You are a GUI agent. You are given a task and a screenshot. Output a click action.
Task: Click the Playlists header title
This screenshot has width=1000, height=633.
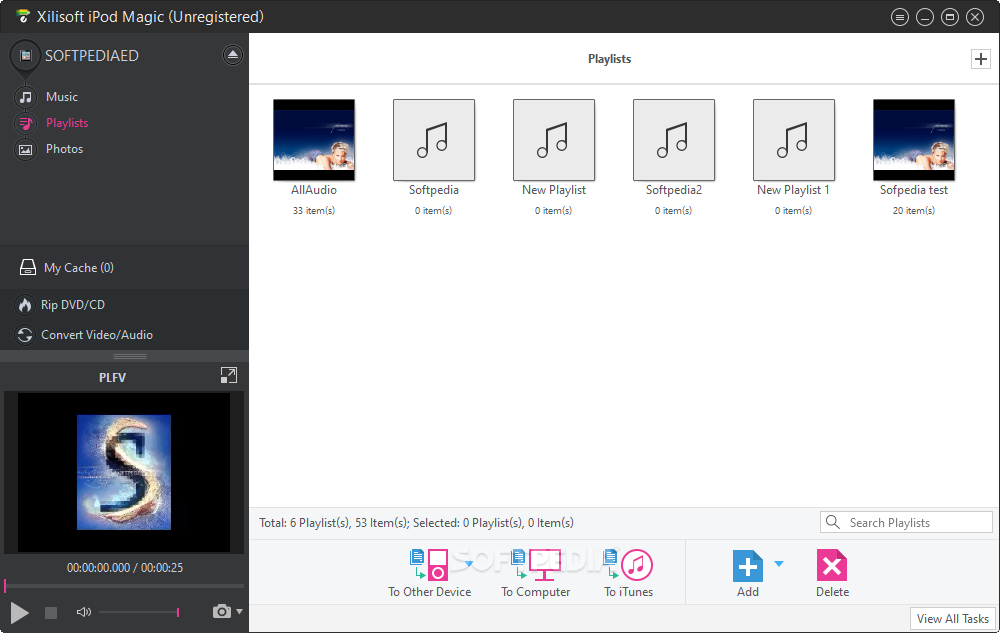[x=609, y=59]
